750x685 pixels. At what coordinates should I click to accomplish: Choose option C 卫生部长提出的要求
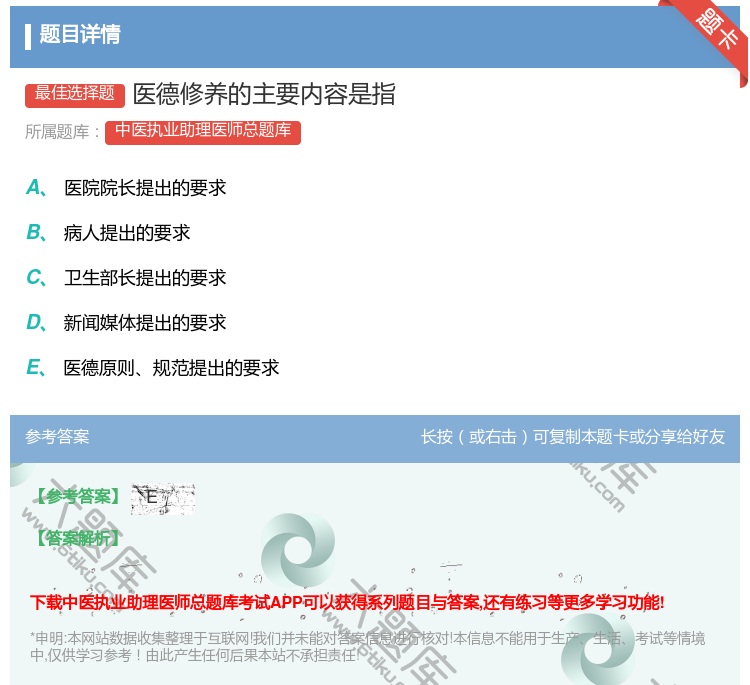pyautogui.click(x=145, y=278)
